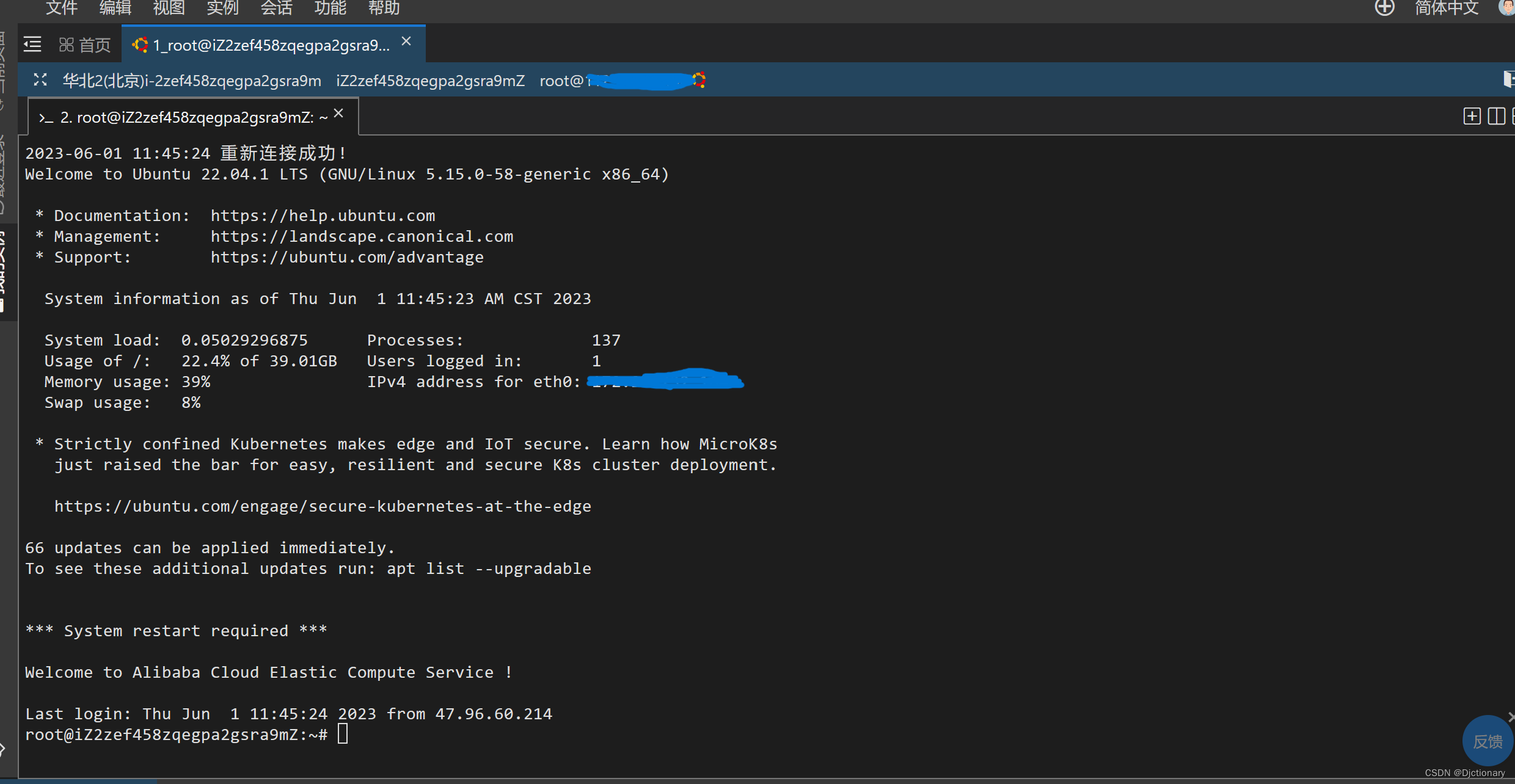Image resolution: width=1515 pixels, height=784 pixels.
Task: Open the 编辑 menu
Action: pyautogui.click(x=115, y=8)
